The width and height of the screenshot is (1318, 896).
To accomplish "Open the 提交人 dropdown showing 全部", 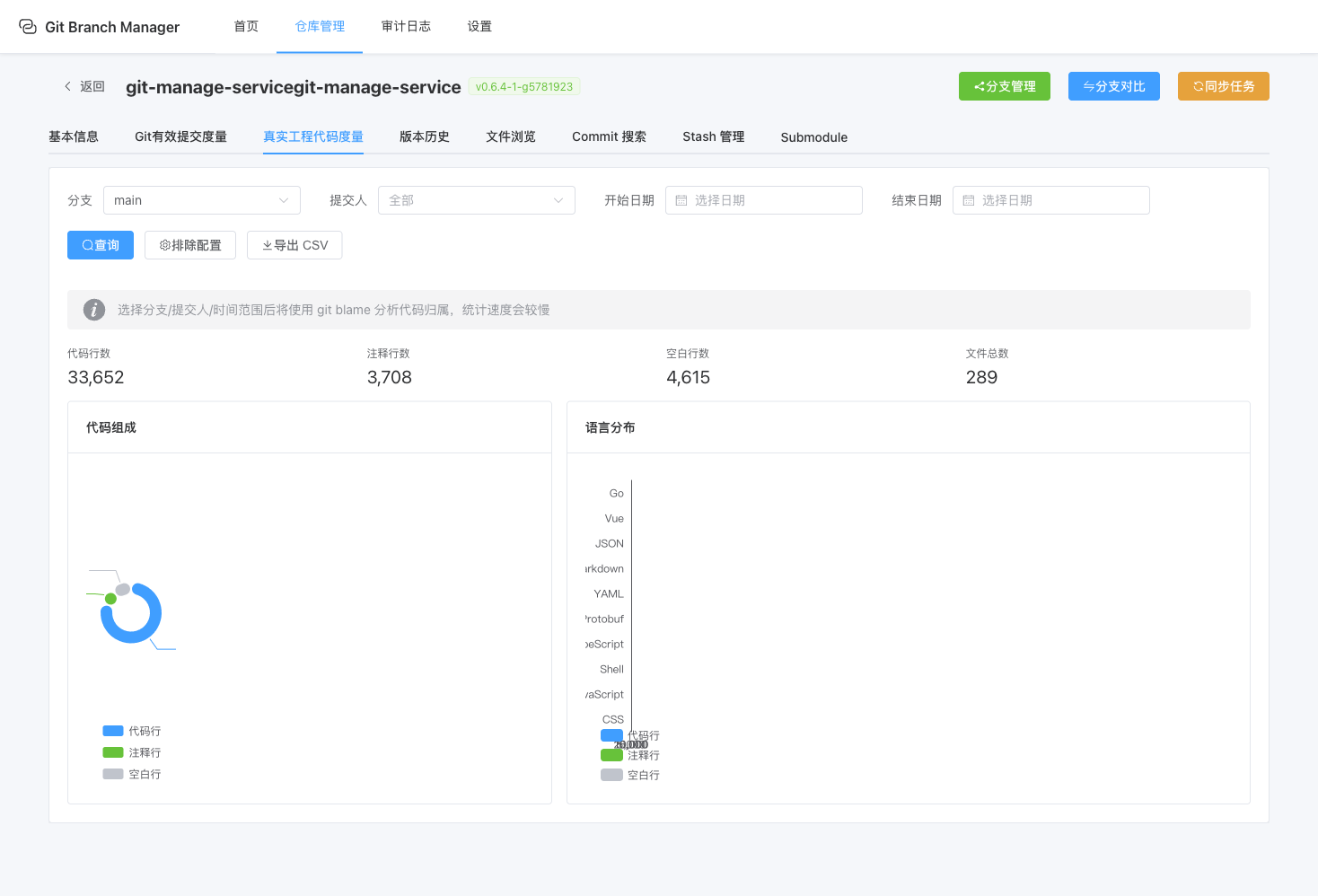I will [476, 199].
